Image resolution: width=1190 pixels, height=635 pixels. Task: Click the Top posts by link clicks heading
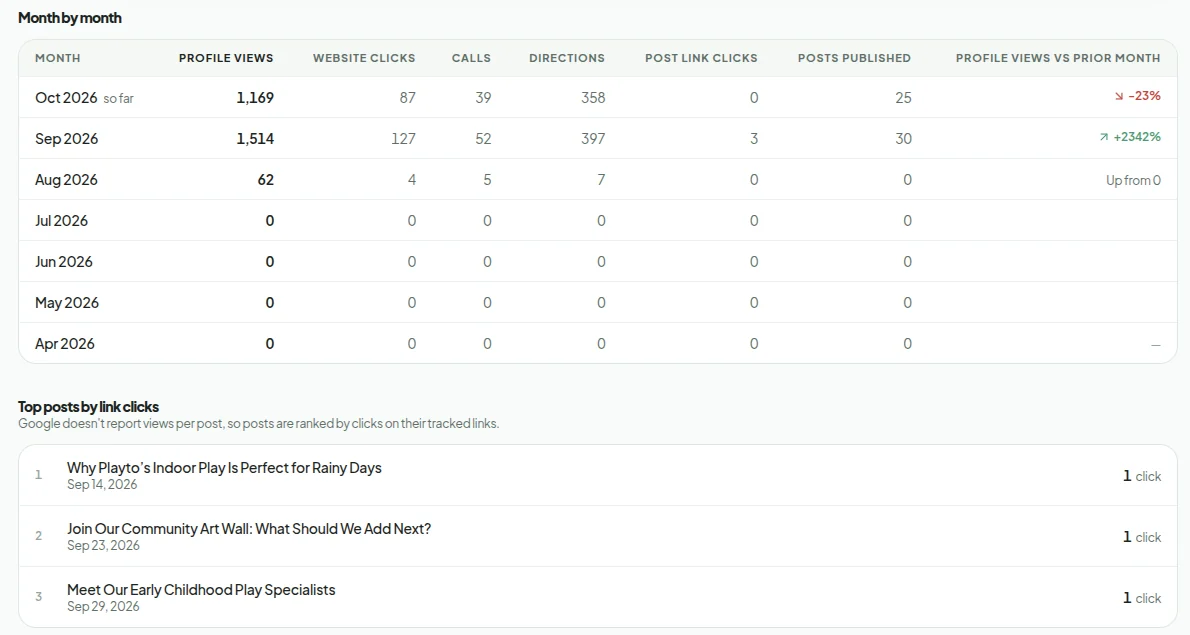(x=89, y=407)
